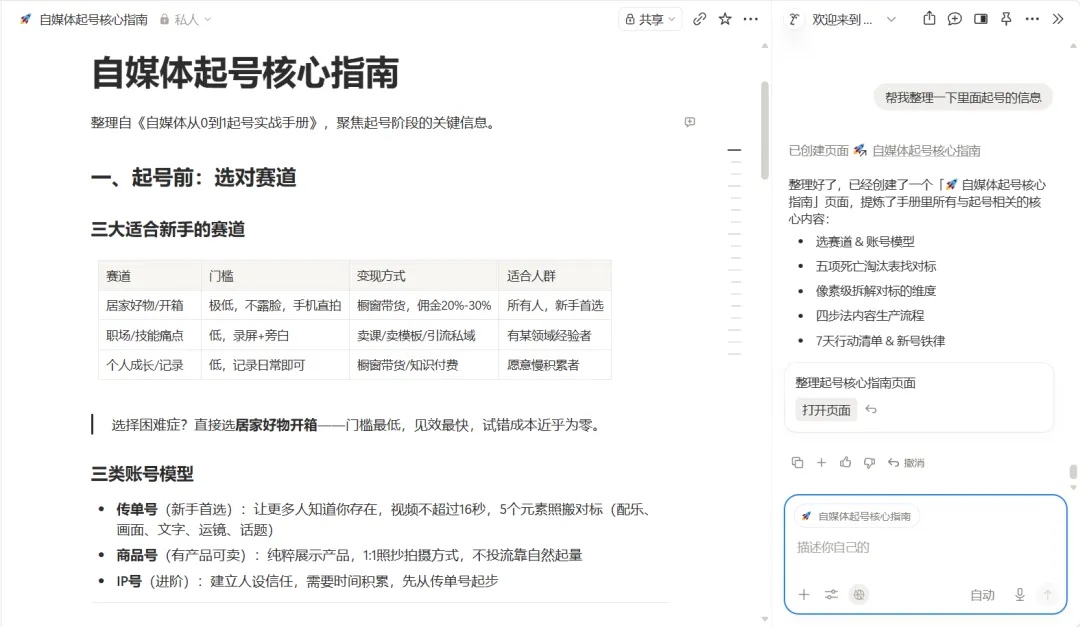Start new chat with plus bubble icon

coord(955,19)
